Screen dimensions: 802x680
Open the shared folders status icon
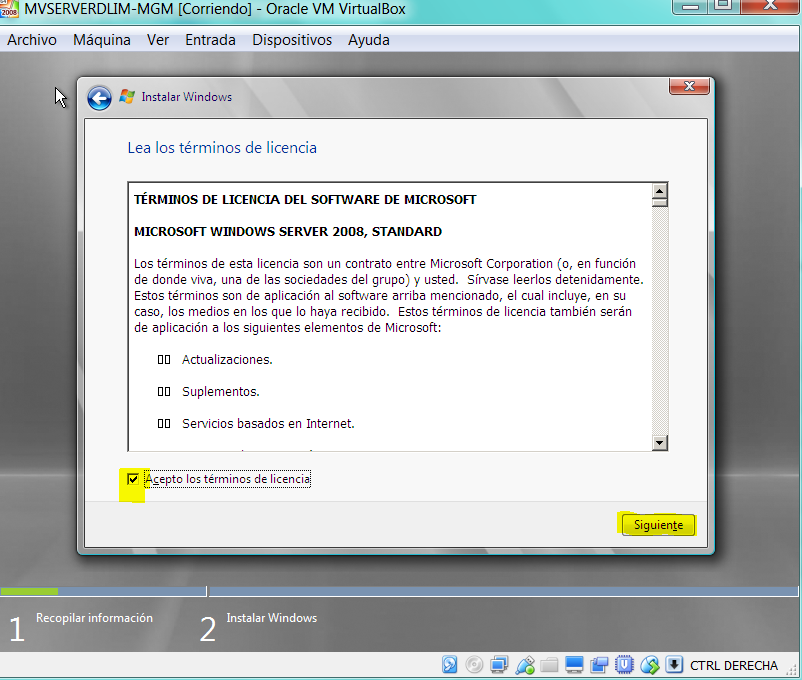549,664
